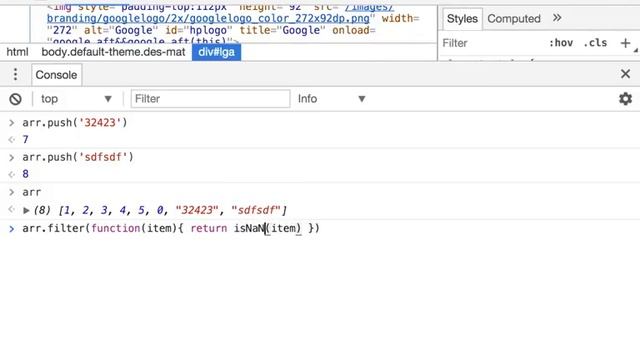Open the Info log level dropdown

[x=331, y=99]
